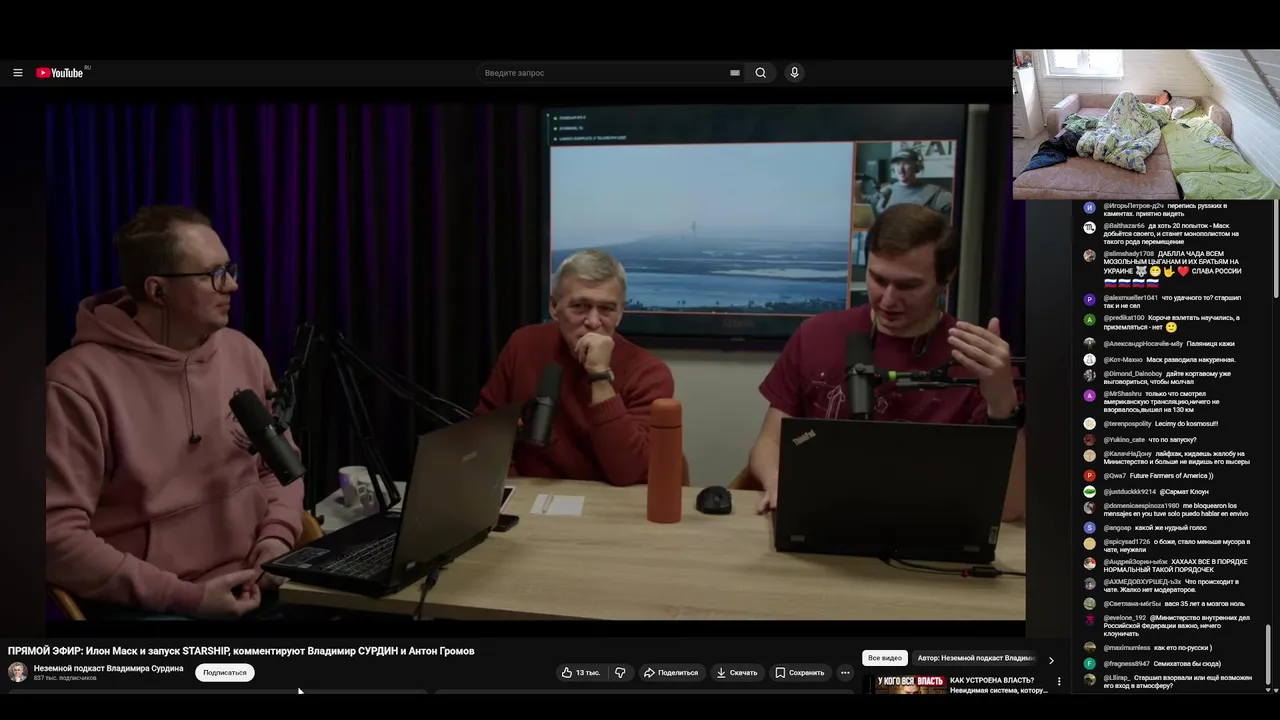
Task: Open @alexmueller1041 chat avatar
Action: pos(1089,300)
